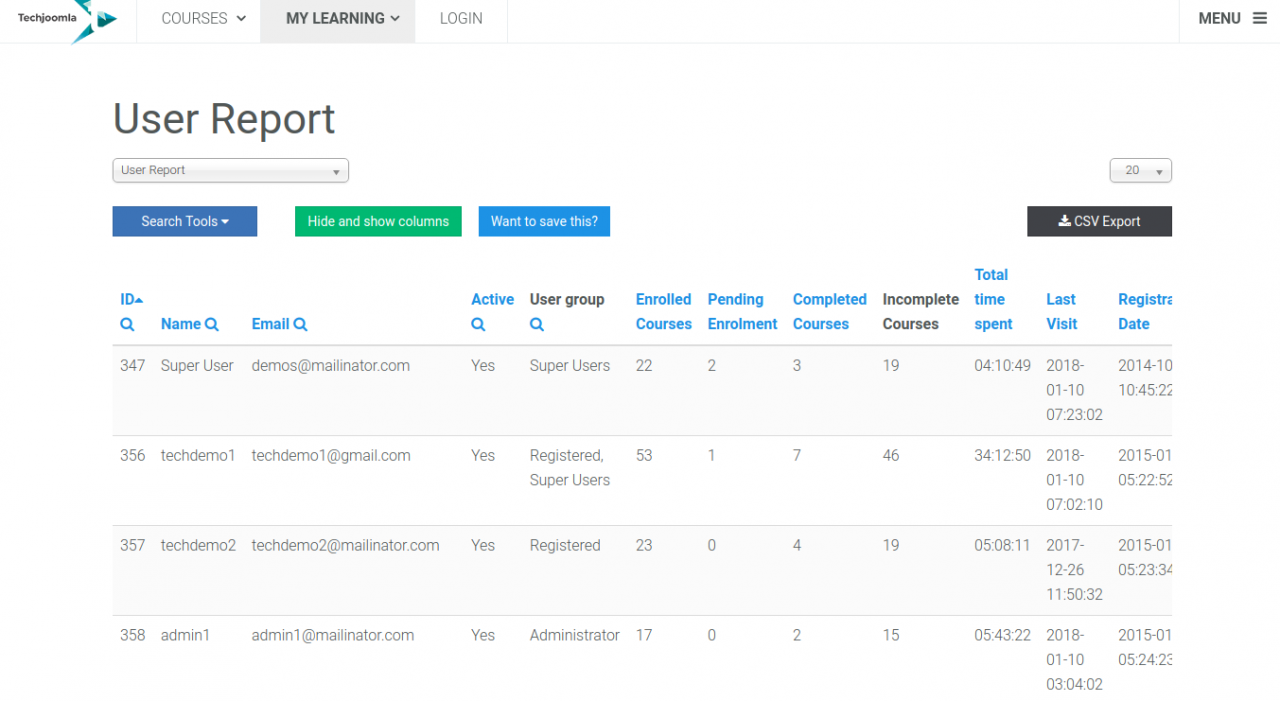1280x701 pixels.
Task: Export the report with CSV Export
Action: pyautogui.click(x=1099, y=221)
